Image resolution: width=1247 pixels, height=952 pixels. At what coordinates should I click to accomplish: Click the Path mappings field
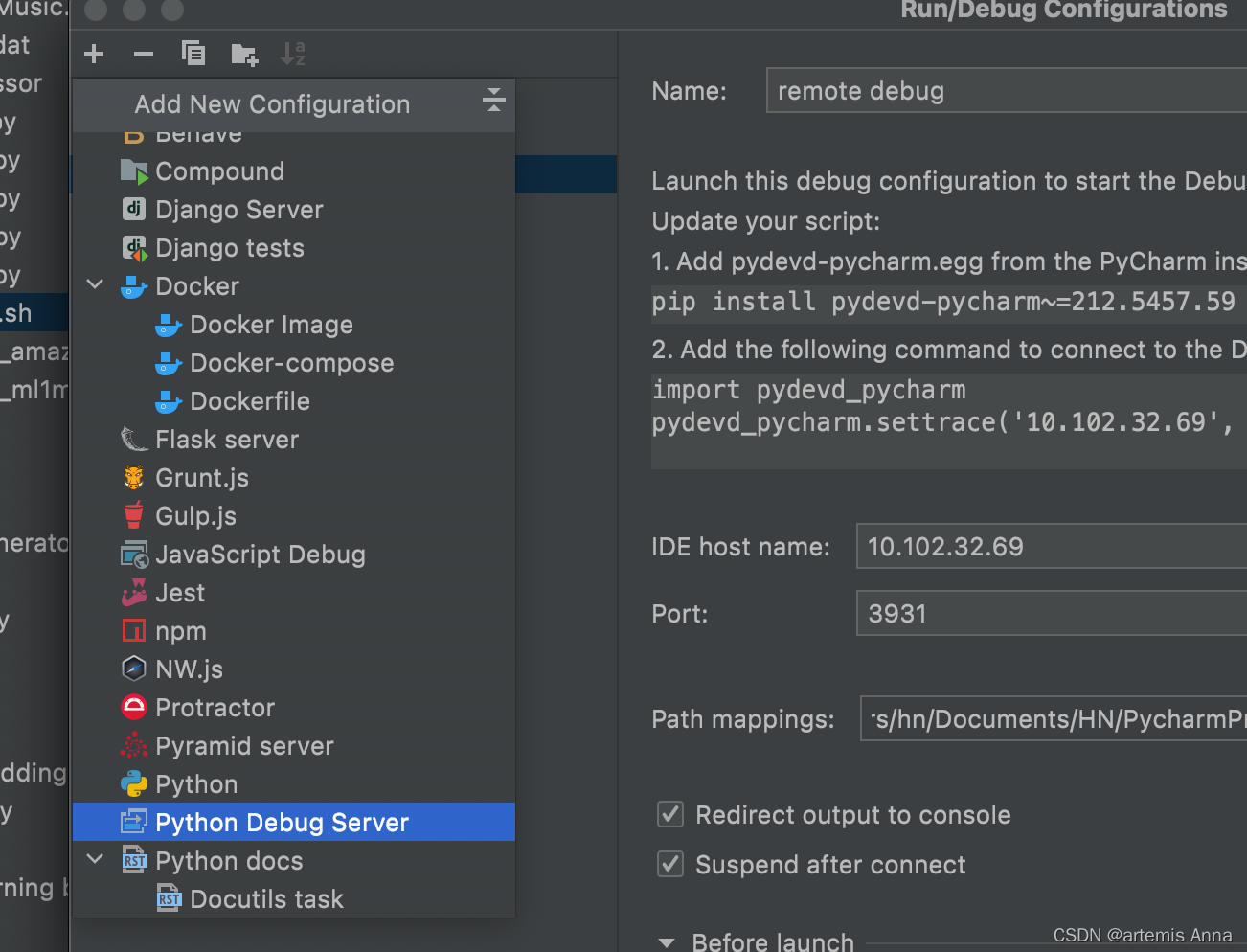(x=1054, y=718)
